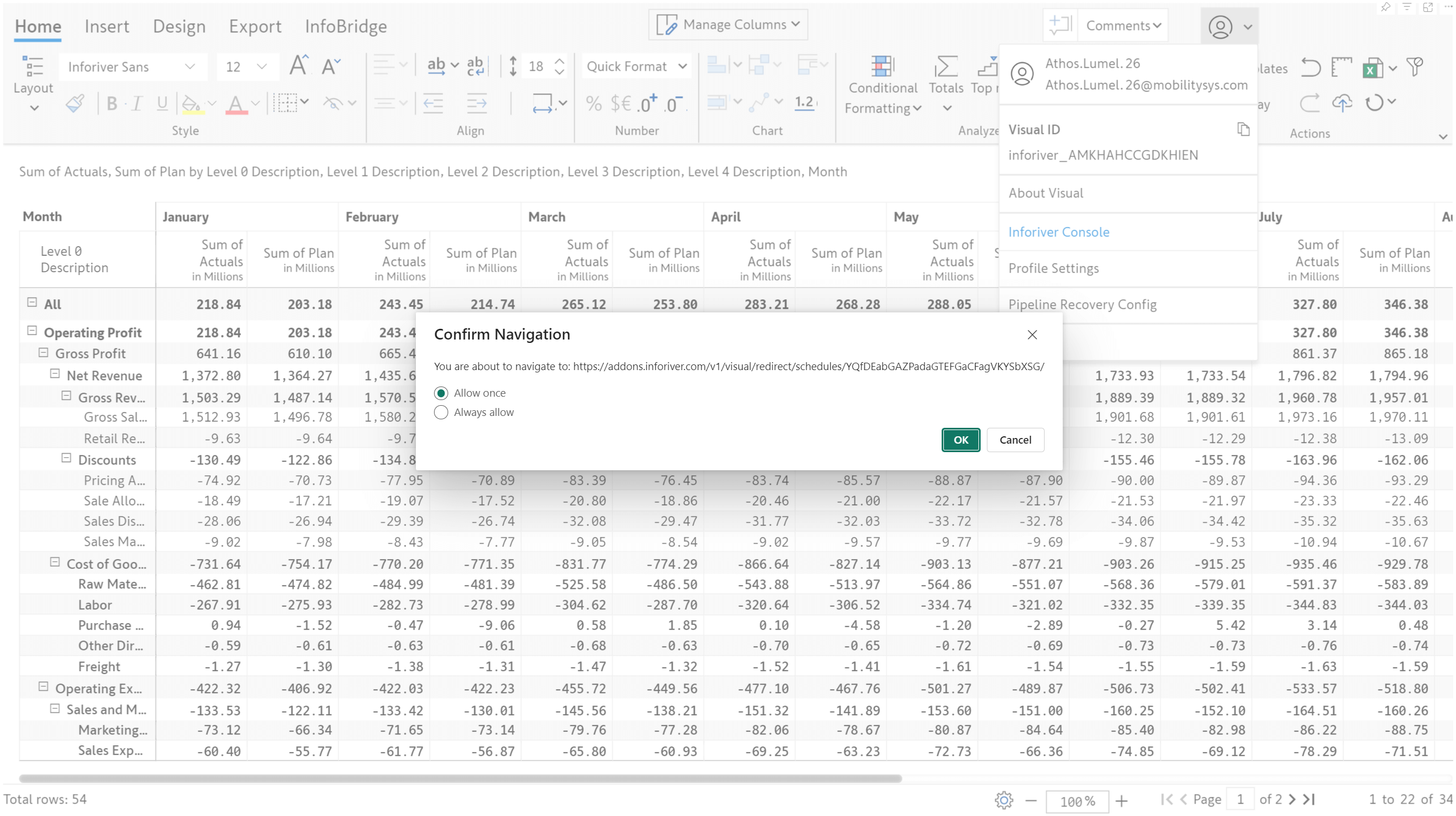The width and height of the screenshot is (1456, 816).
Task: Collapse the Sales and M... row
Action: [54, 708]
